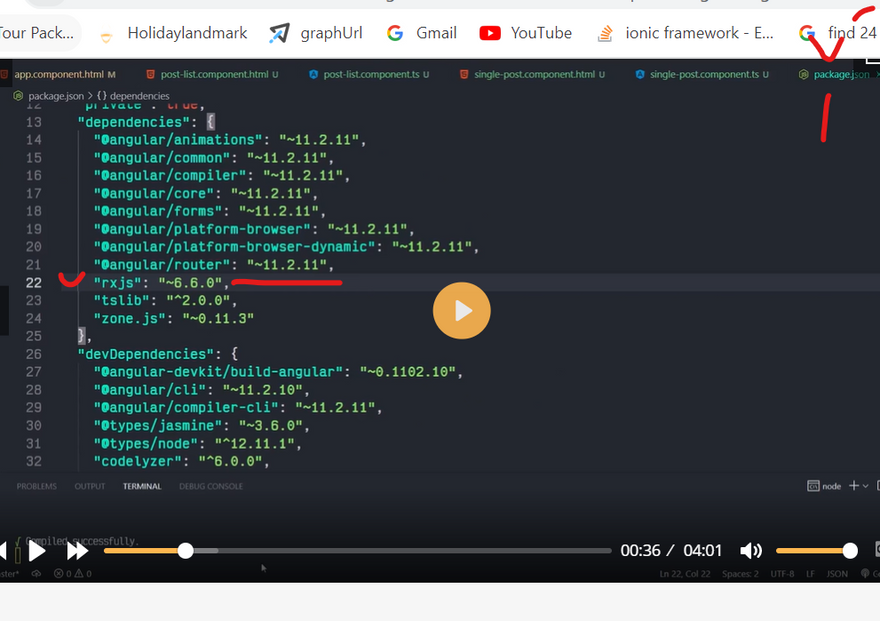Open the OUTPUT panel tab
The width and height of the screenshot is (880, 621).
pyautogui.click(x=90, y=486)
